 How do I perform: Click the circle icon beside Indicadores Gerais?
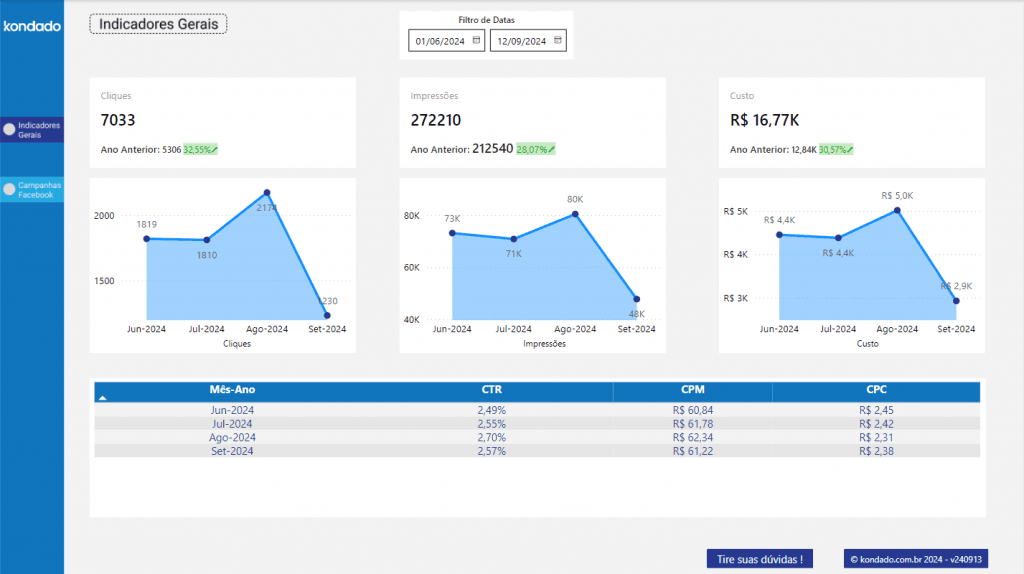pos(9,129)
